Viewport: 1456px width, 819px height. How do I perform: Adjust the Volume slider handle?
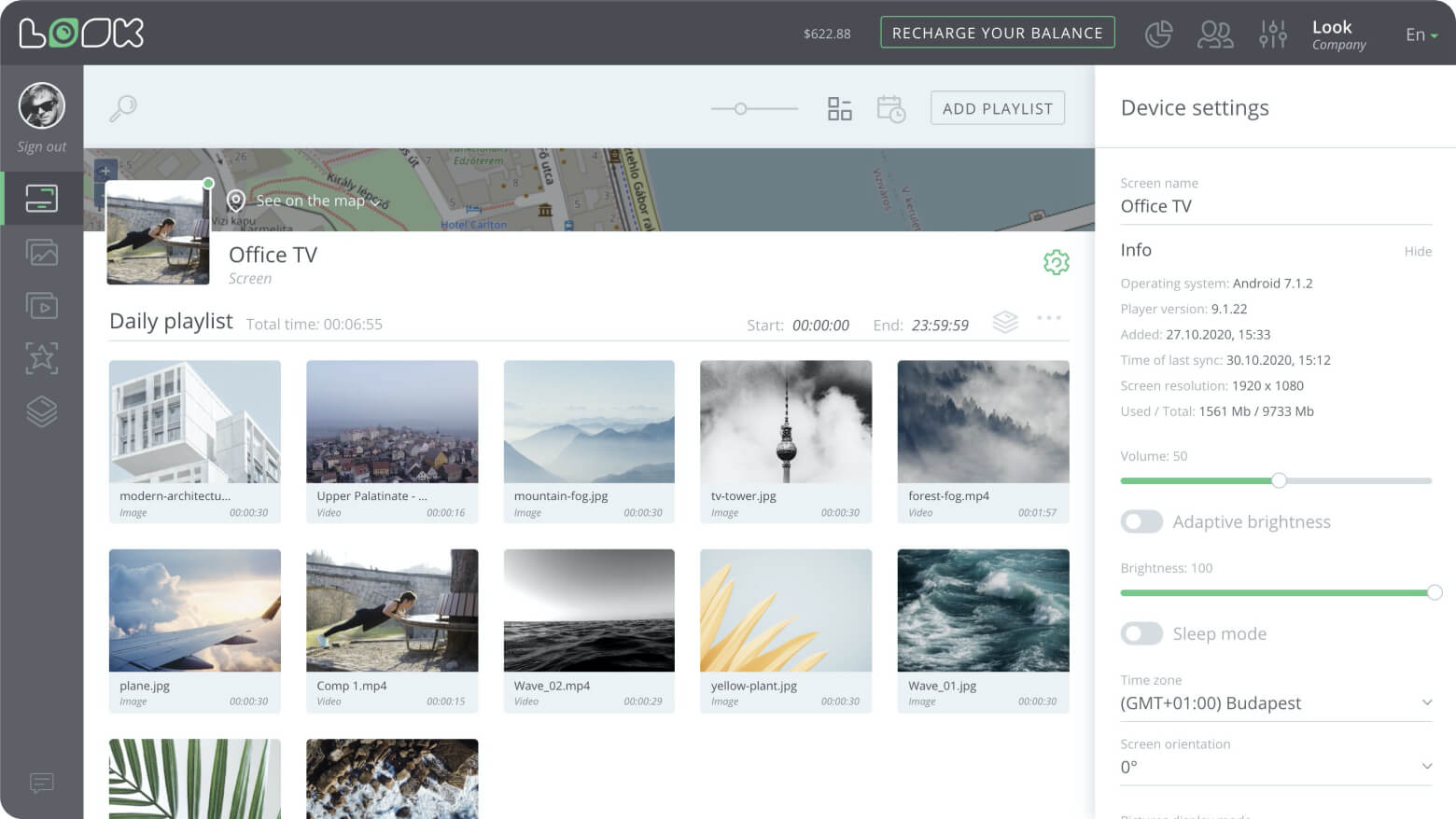coord(1279,480)
